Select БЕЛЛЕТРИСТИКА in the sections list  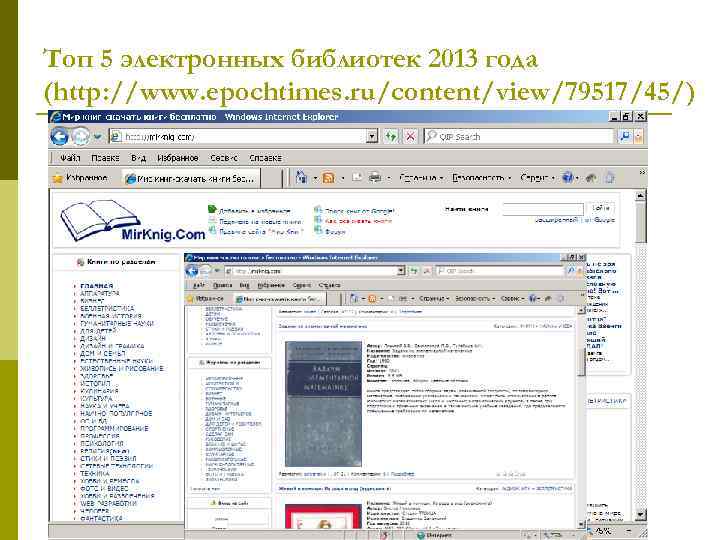coord(107,309)
